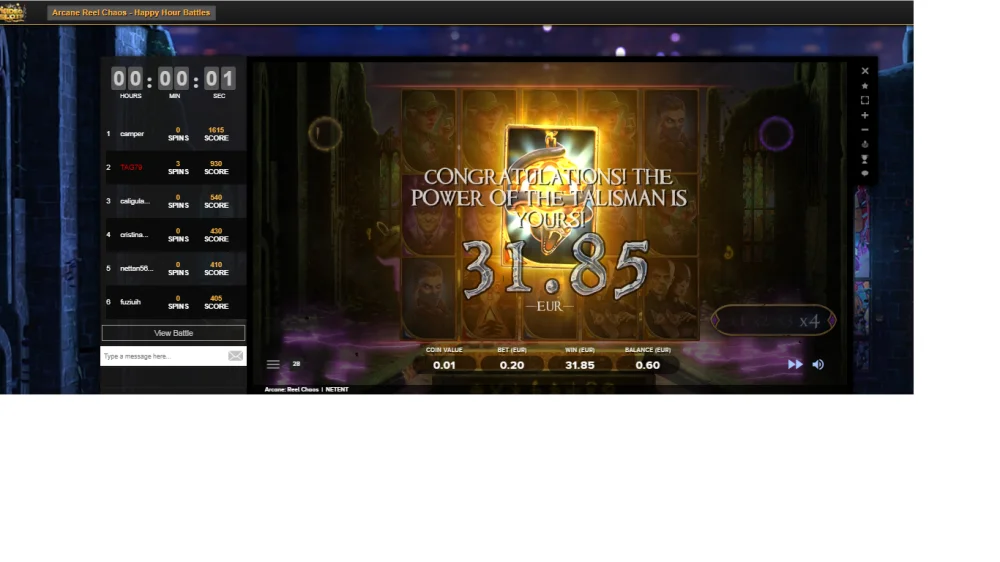
Task: Select player nettan58 in the leaderboard
Action: point(136,269)
